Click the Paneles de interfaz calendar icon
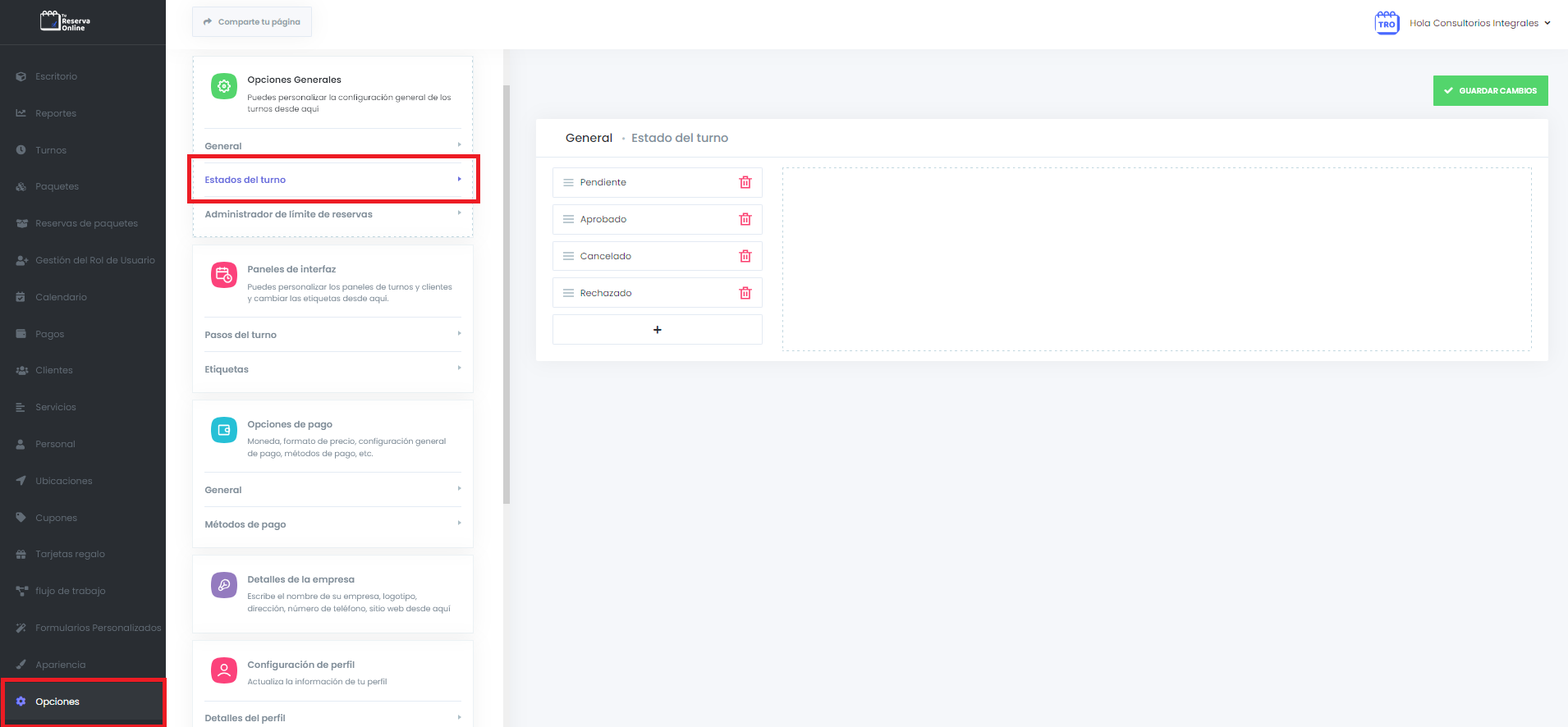 pyautogui.click(x=223, y=276)
